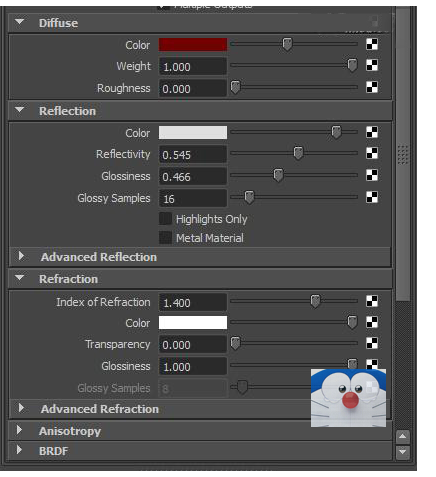
Task: Connect a texture via the Reflectivity map icon
Action: tap(372, 153)
